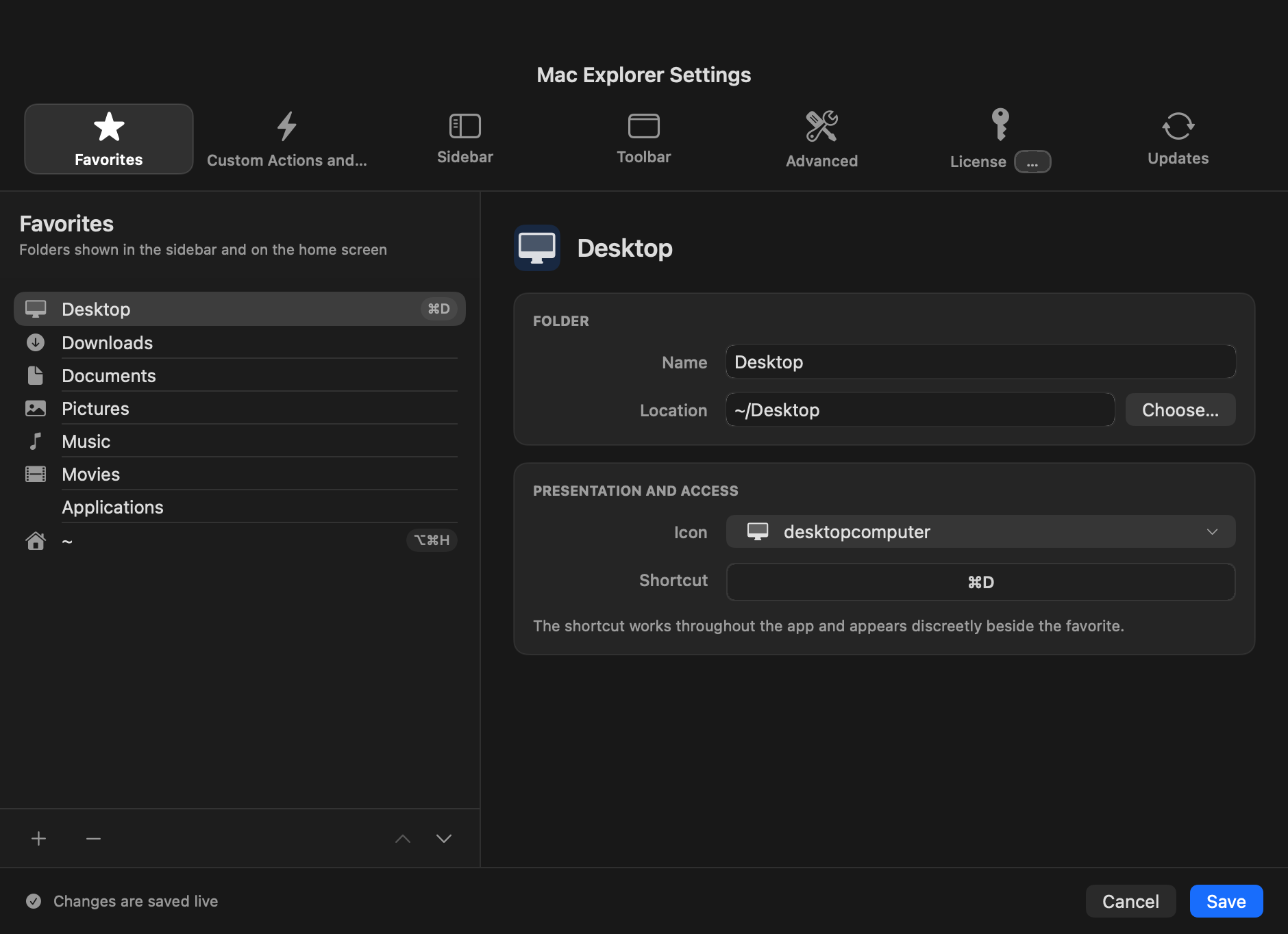Image resolution: width=1288 pixels, height=934 pixels.
Task: Click the 'PRESENTATION AND ACCESS' heading
Action: [x=636, y=491]
